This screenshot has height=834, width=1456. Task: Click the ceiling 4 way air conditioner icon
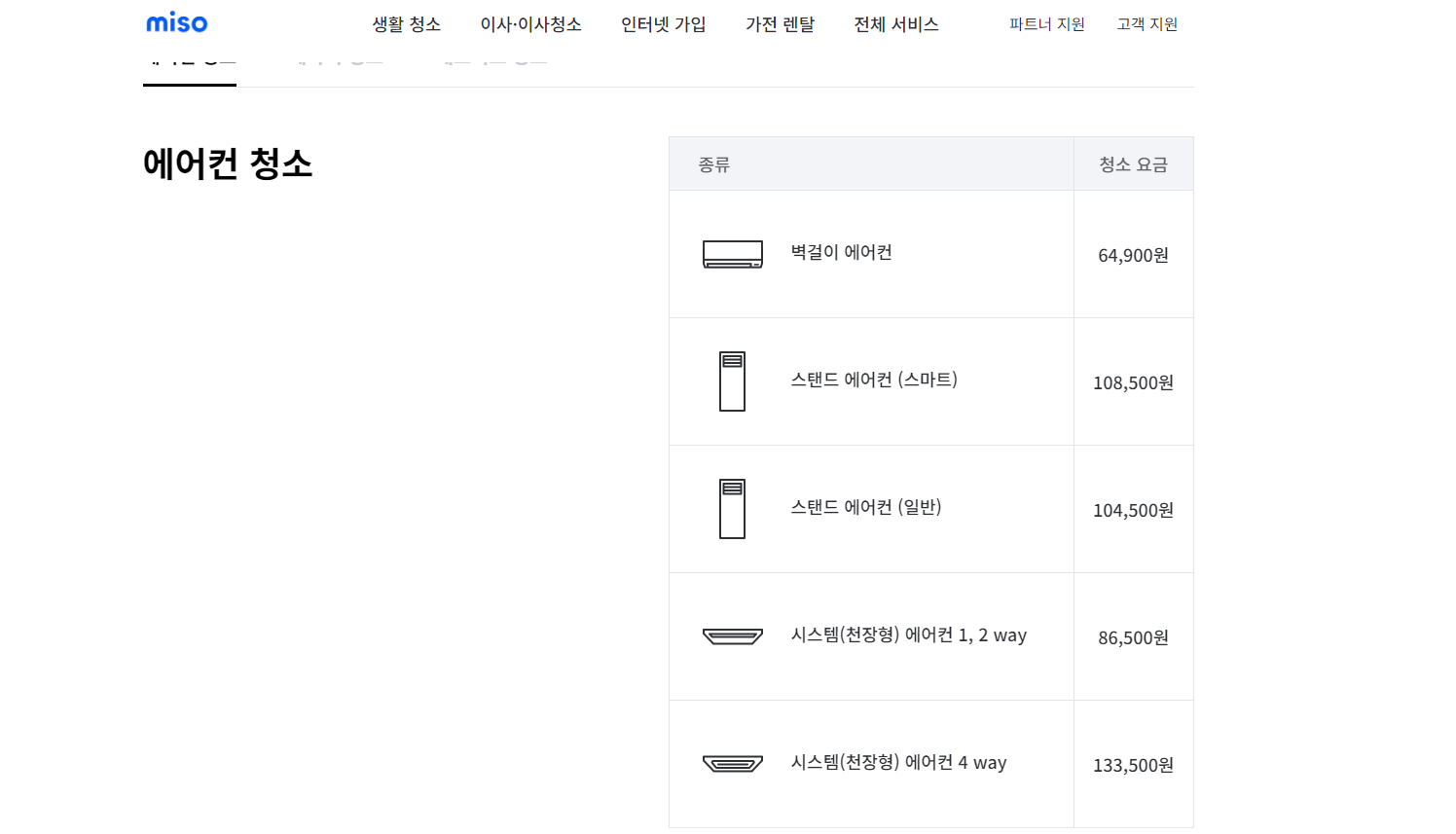pyautogui.click(x=732, y=764)
